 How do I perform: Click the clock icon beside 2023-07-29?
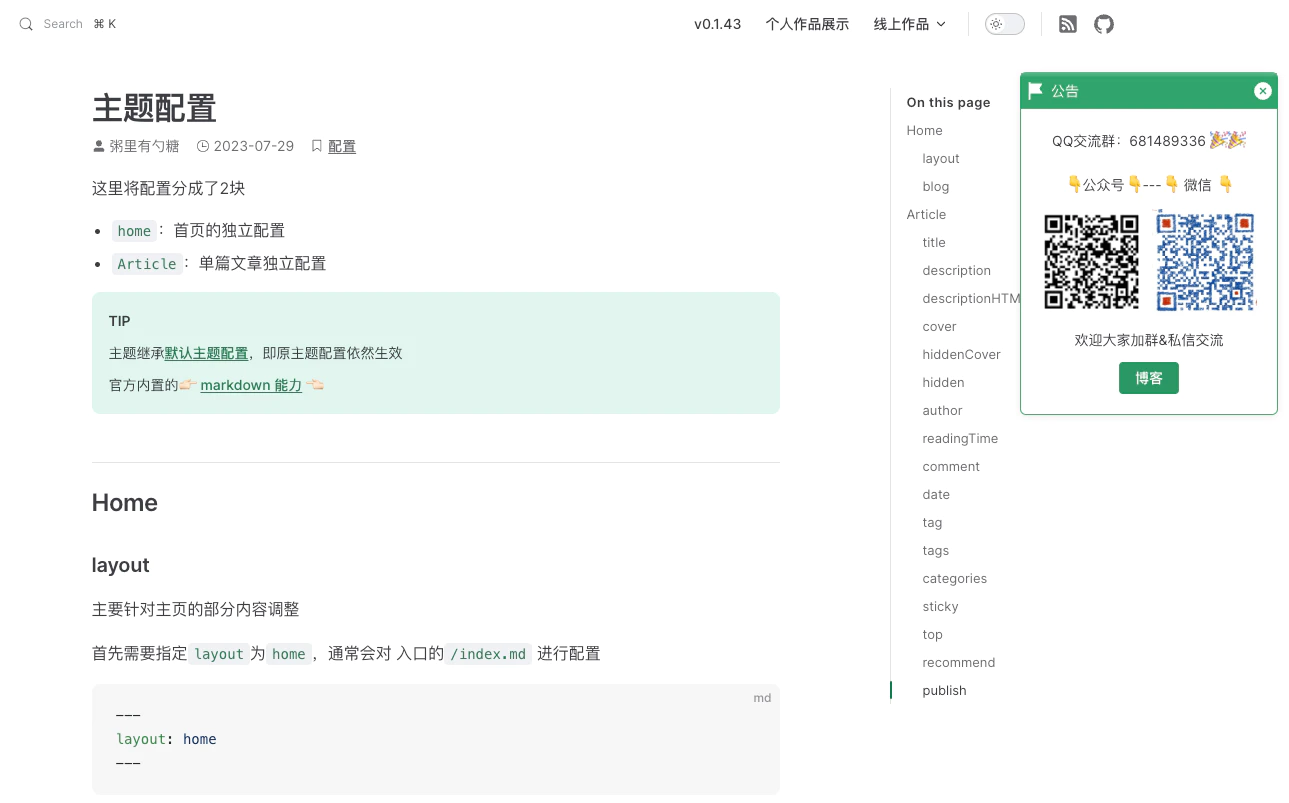(203, 146)
